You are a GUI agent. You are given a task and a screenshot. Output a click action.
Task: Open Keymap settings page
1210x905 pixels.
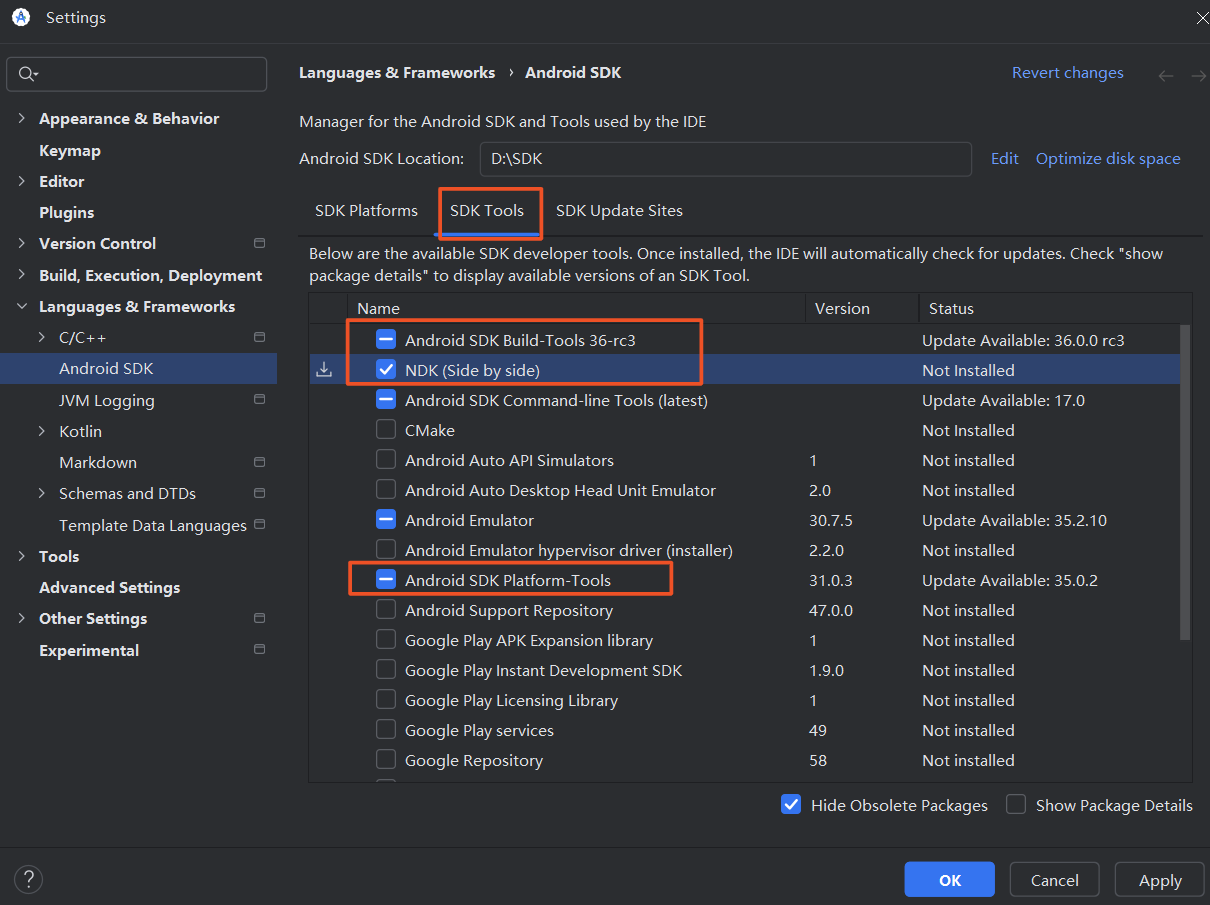click(x=70, y=150)
